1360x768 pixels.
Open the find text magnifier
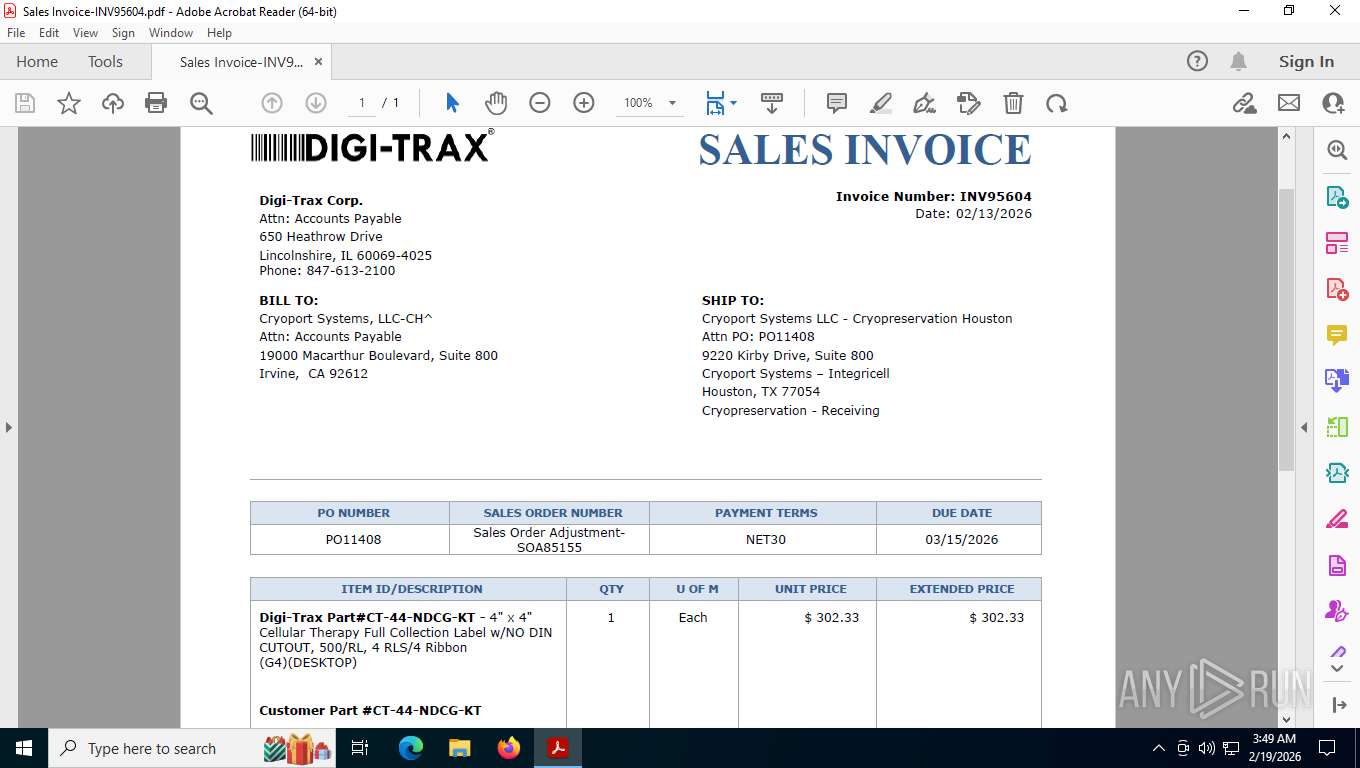(x=201, y=103)
